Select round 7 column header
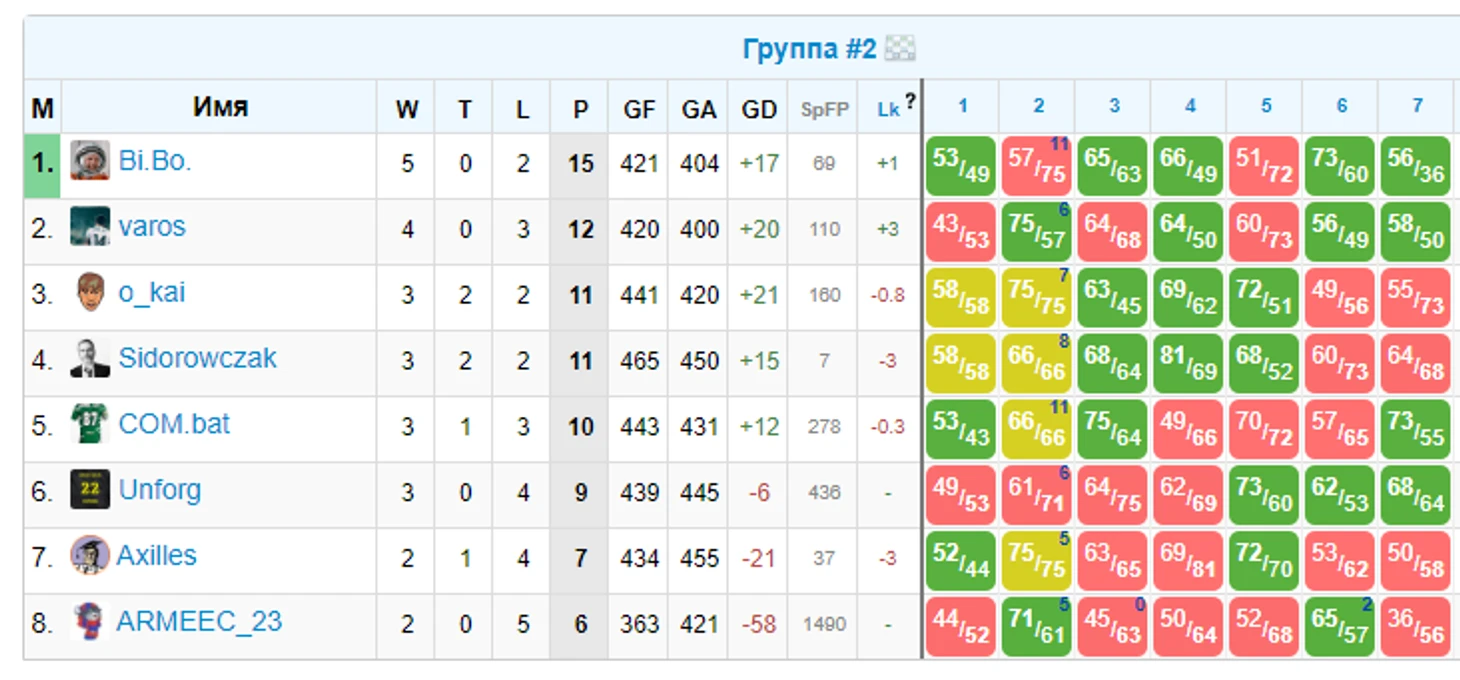Image resolution: width=1460 pixels, height=680 pixels. (1417, 106)
